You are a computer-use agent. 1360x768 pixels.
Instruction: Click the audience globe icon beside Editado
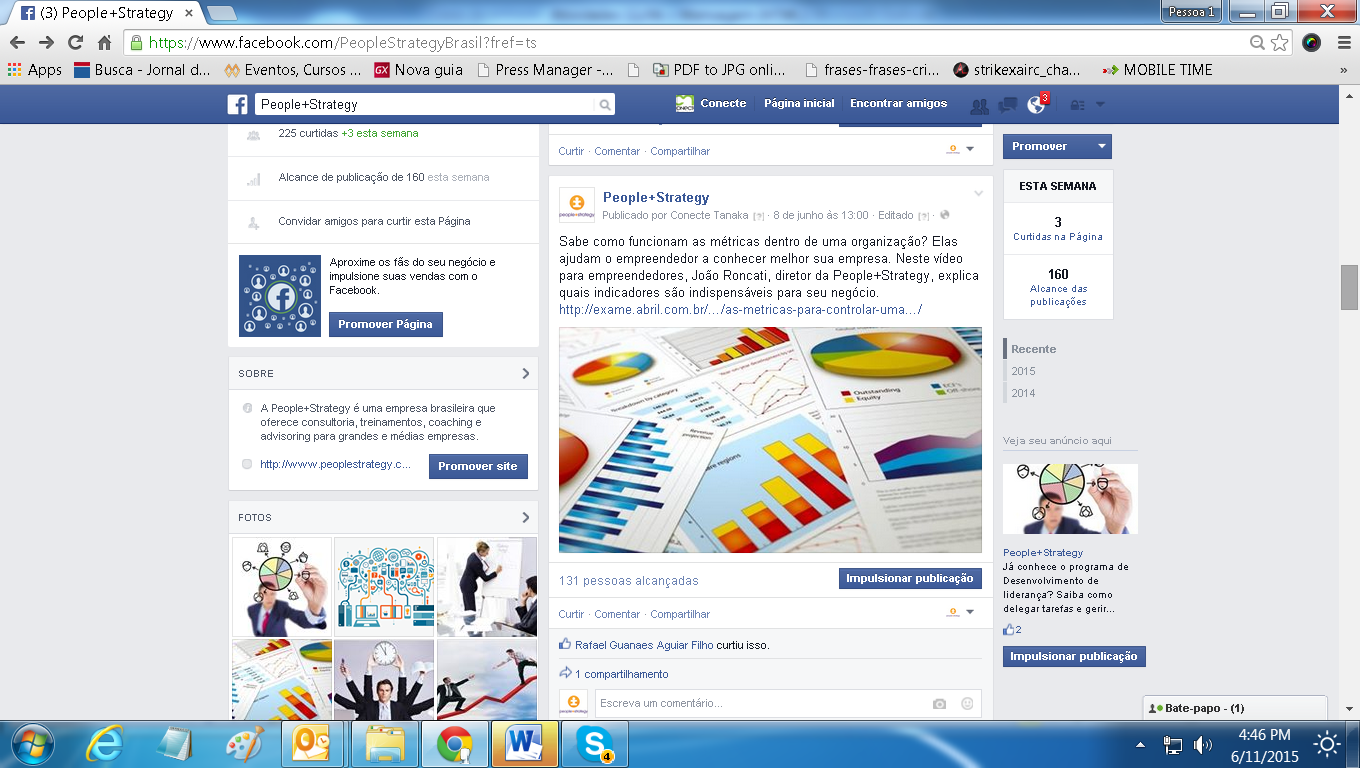(945, 215)
